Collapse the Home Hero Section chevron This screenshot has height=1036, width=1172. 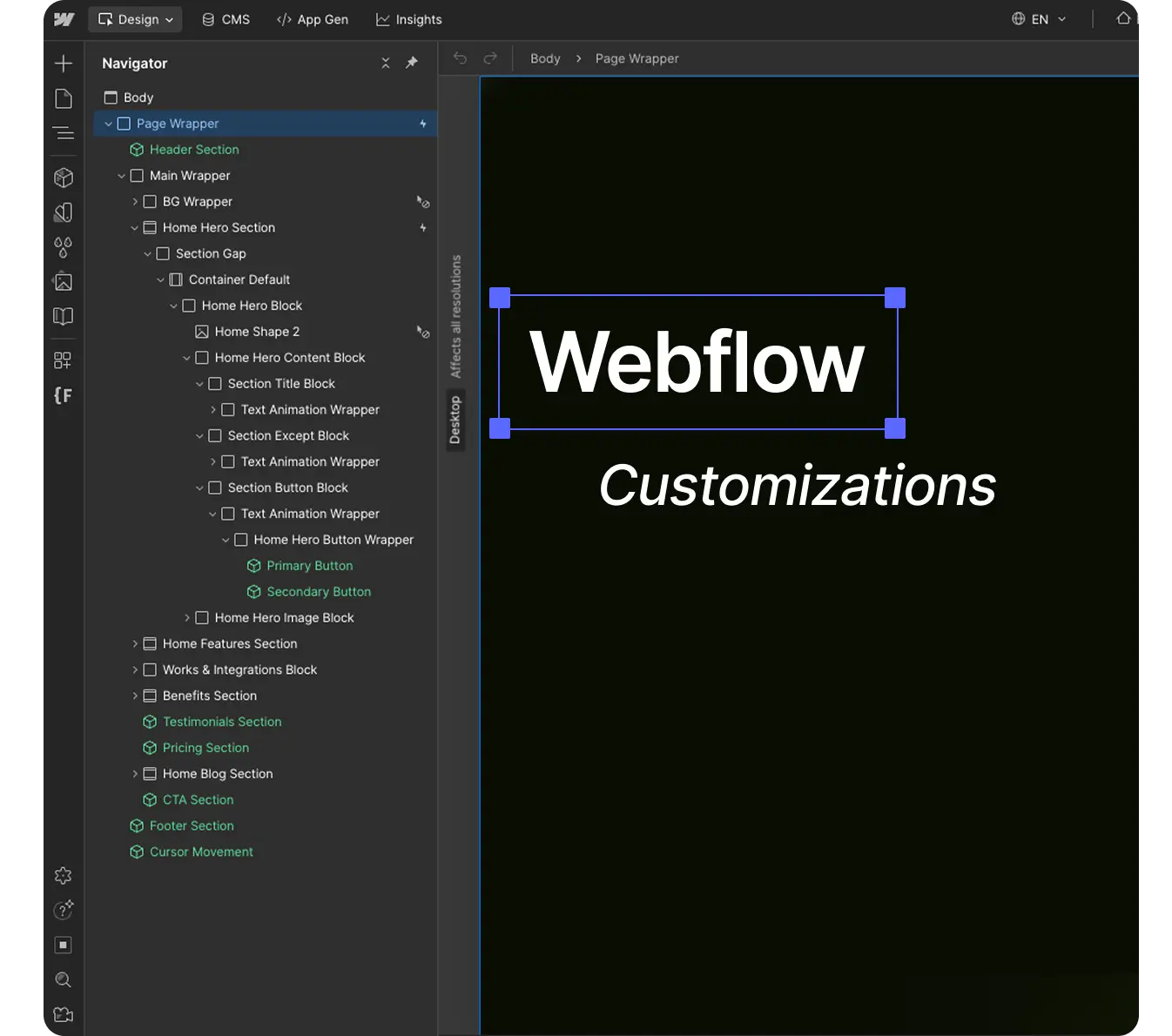pyautogui.click(x=134, y=228)
